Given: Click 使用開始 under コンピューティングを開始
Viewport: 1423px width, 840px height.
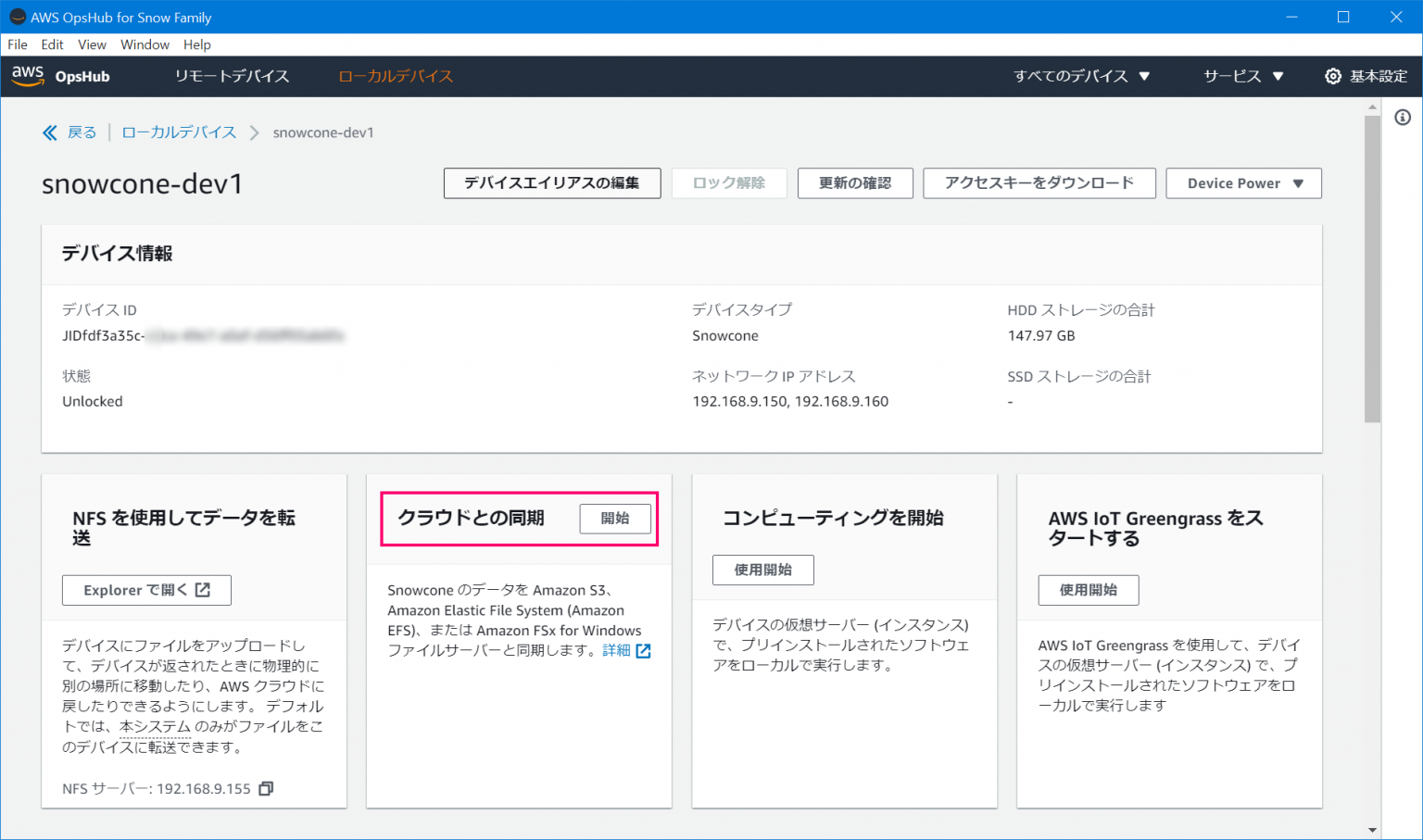Looking at the screenshot, I should (762, 570).
